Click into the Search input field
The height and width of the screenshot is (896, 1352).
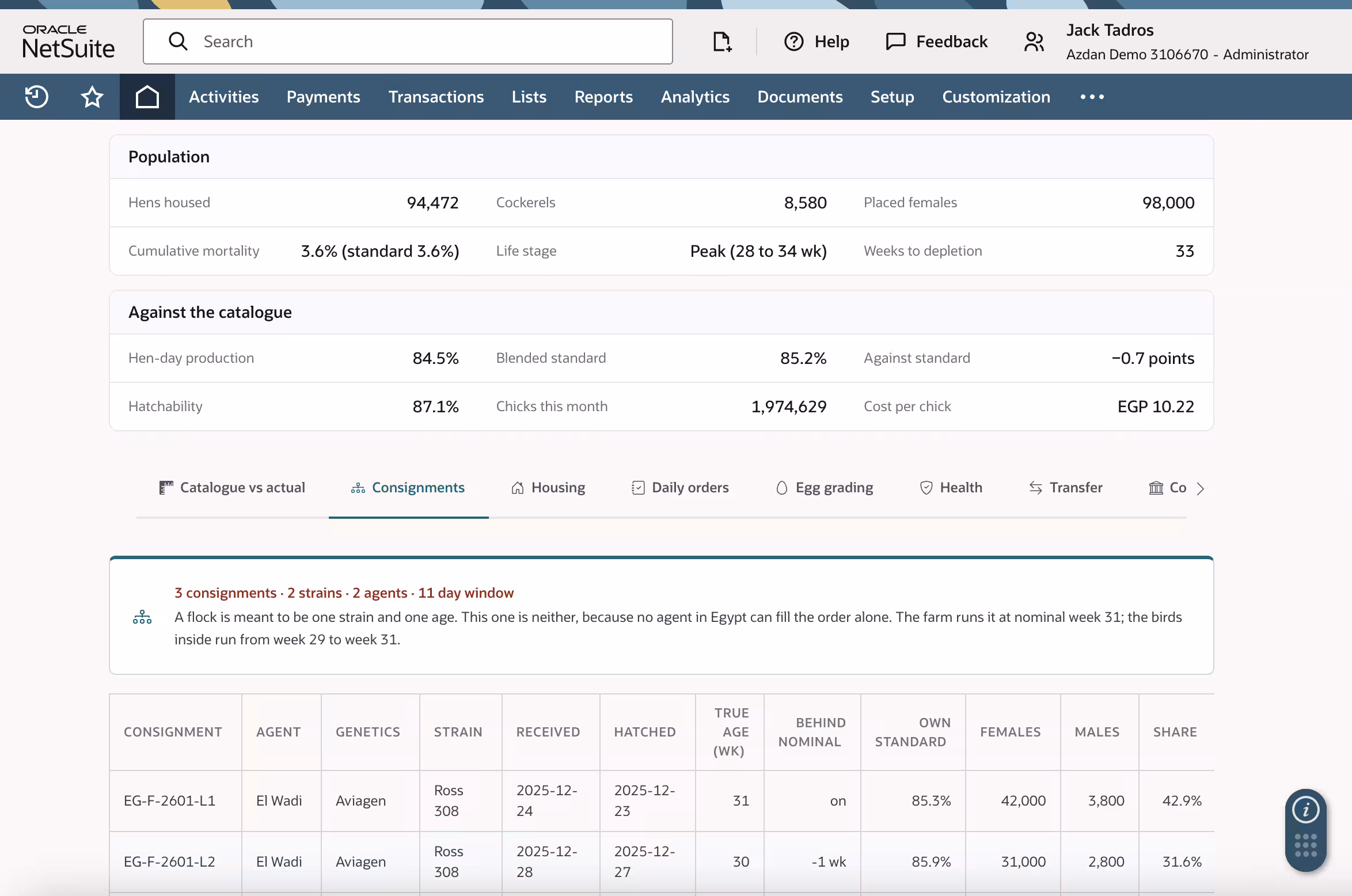(408, 41)
